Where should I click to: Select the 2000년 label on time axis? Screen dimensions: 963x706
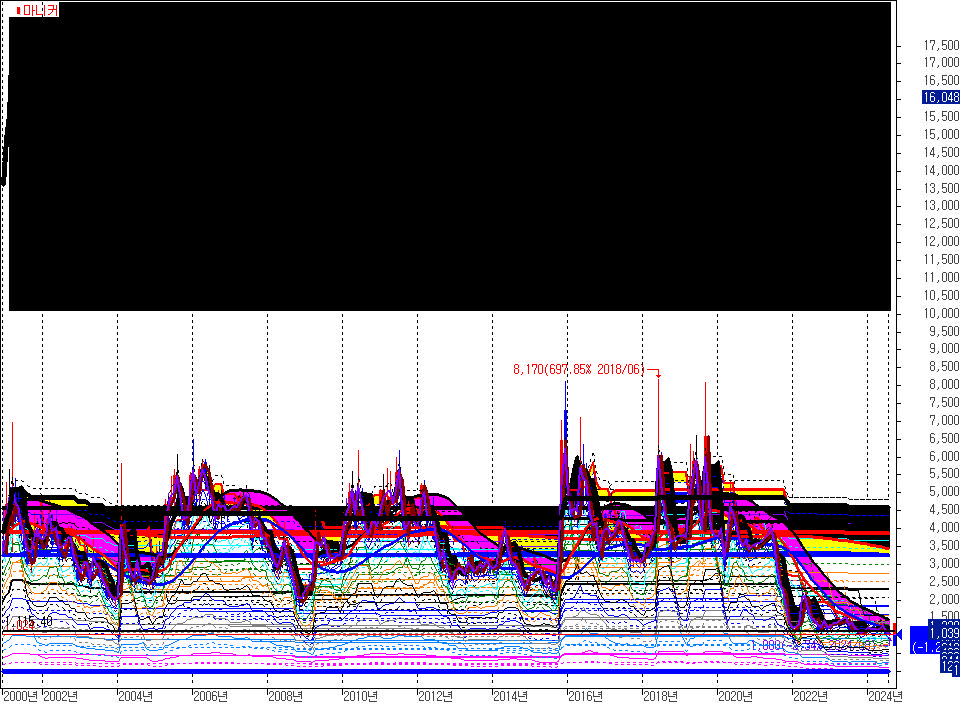22,696
